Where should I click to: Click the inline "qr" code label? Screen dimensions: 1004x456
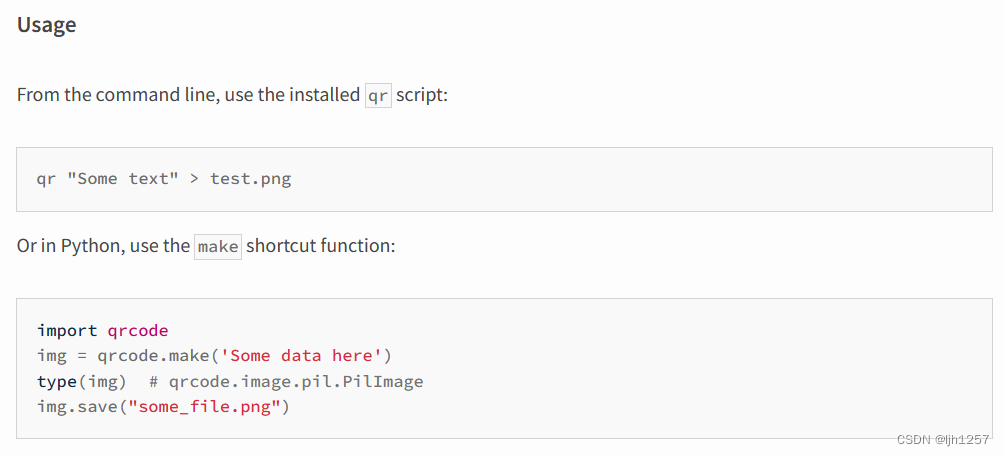click(x=378, y=96)
